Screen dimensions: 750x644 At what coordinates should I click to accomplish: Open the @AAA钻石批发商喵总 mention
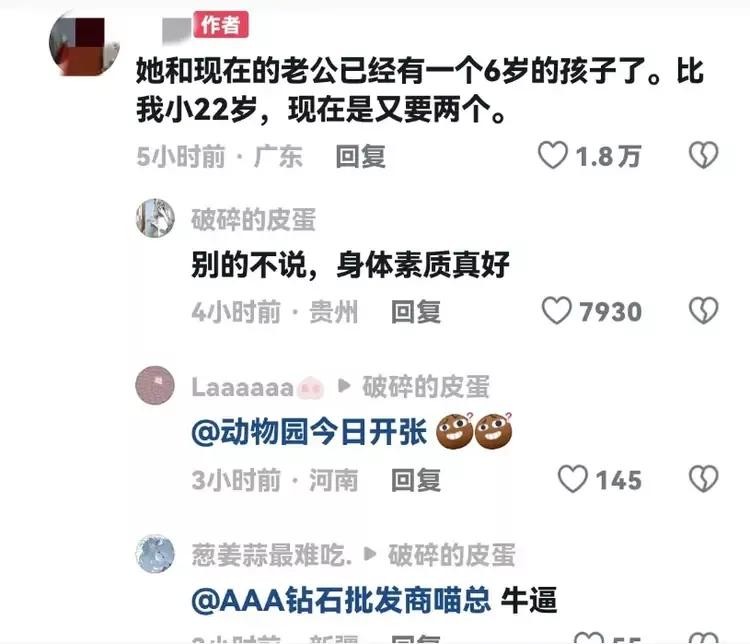[341, 600]
